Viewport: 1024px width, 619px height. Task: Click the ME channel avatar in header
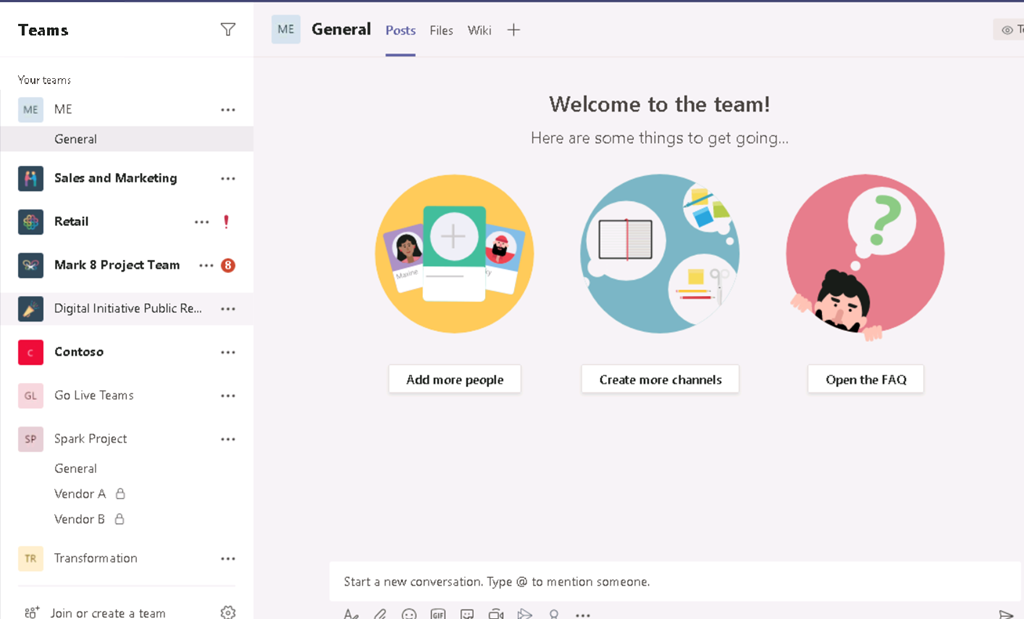coord(286,29)
